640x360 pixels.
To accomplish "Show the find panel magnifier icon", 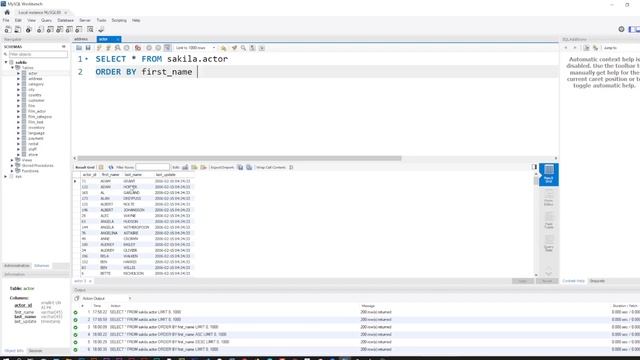I will (243, 48).
